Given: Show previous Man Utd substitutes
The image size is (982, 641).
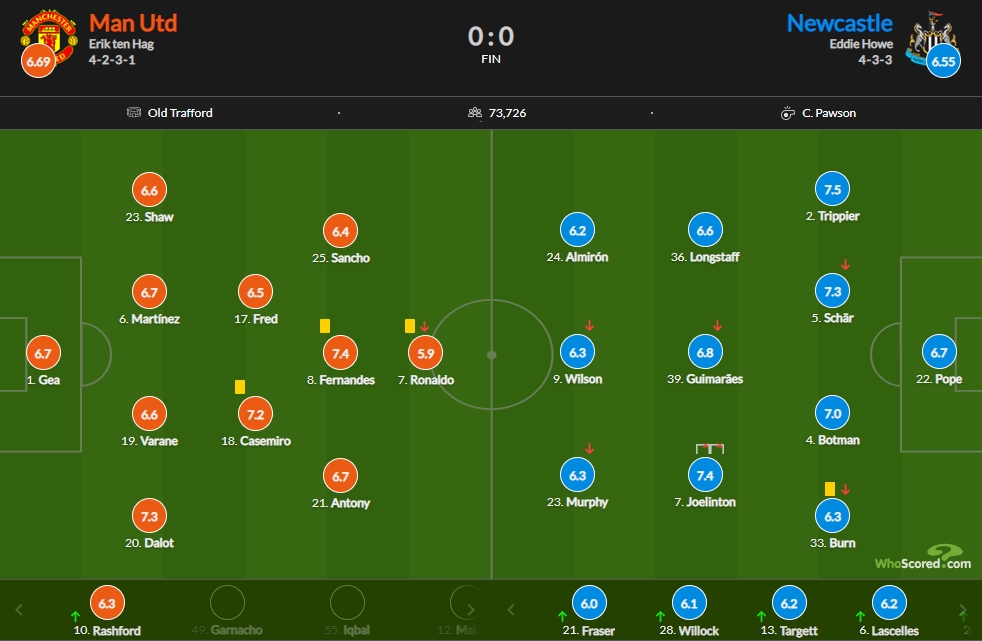Looking at the screenshot, I should [x=19, y=610].
